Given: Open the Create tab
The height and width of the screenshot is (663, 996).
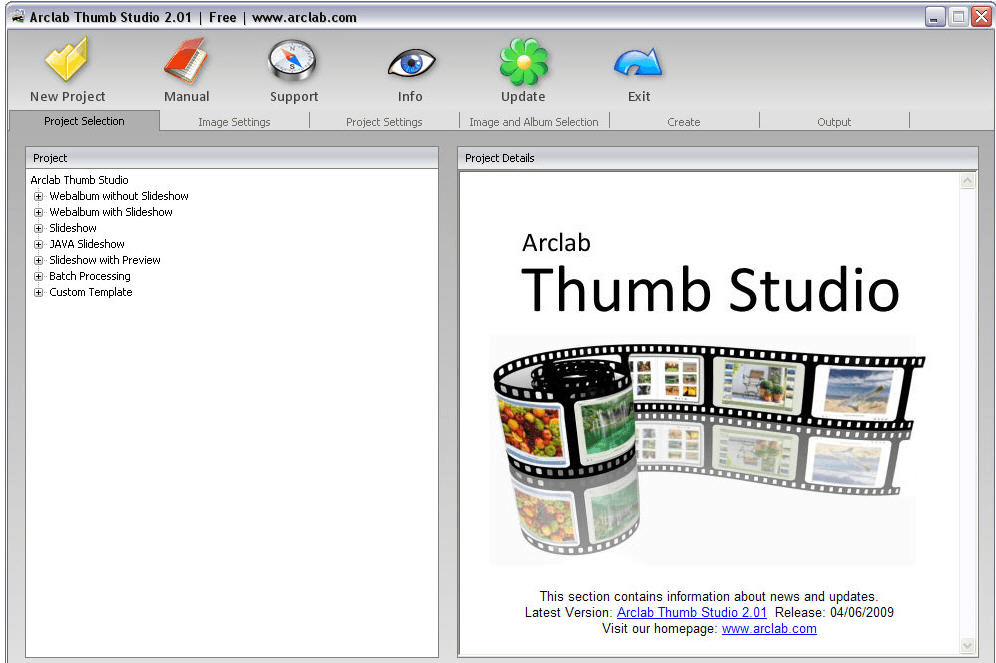Looking at the screenshot, I should 683,121.
